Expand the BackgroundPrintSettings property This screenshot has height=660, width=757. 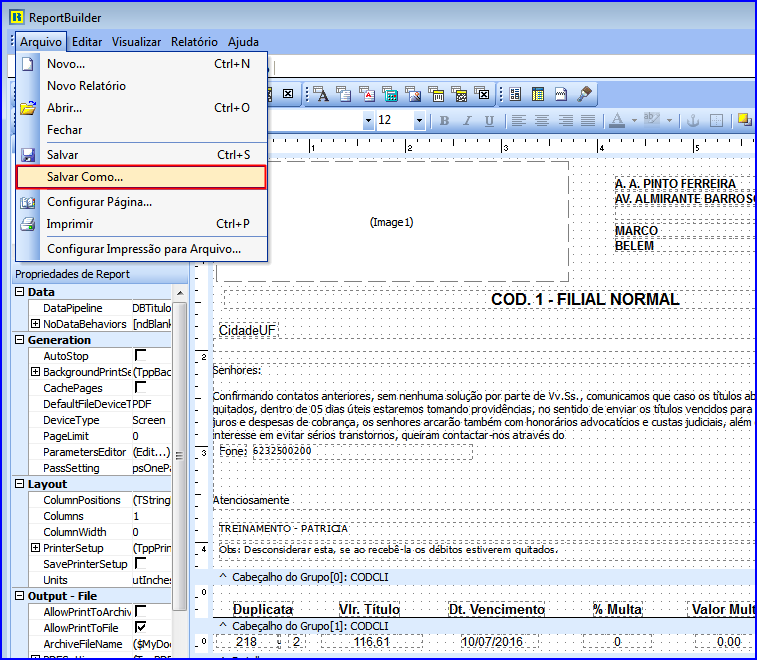point(35,372)
